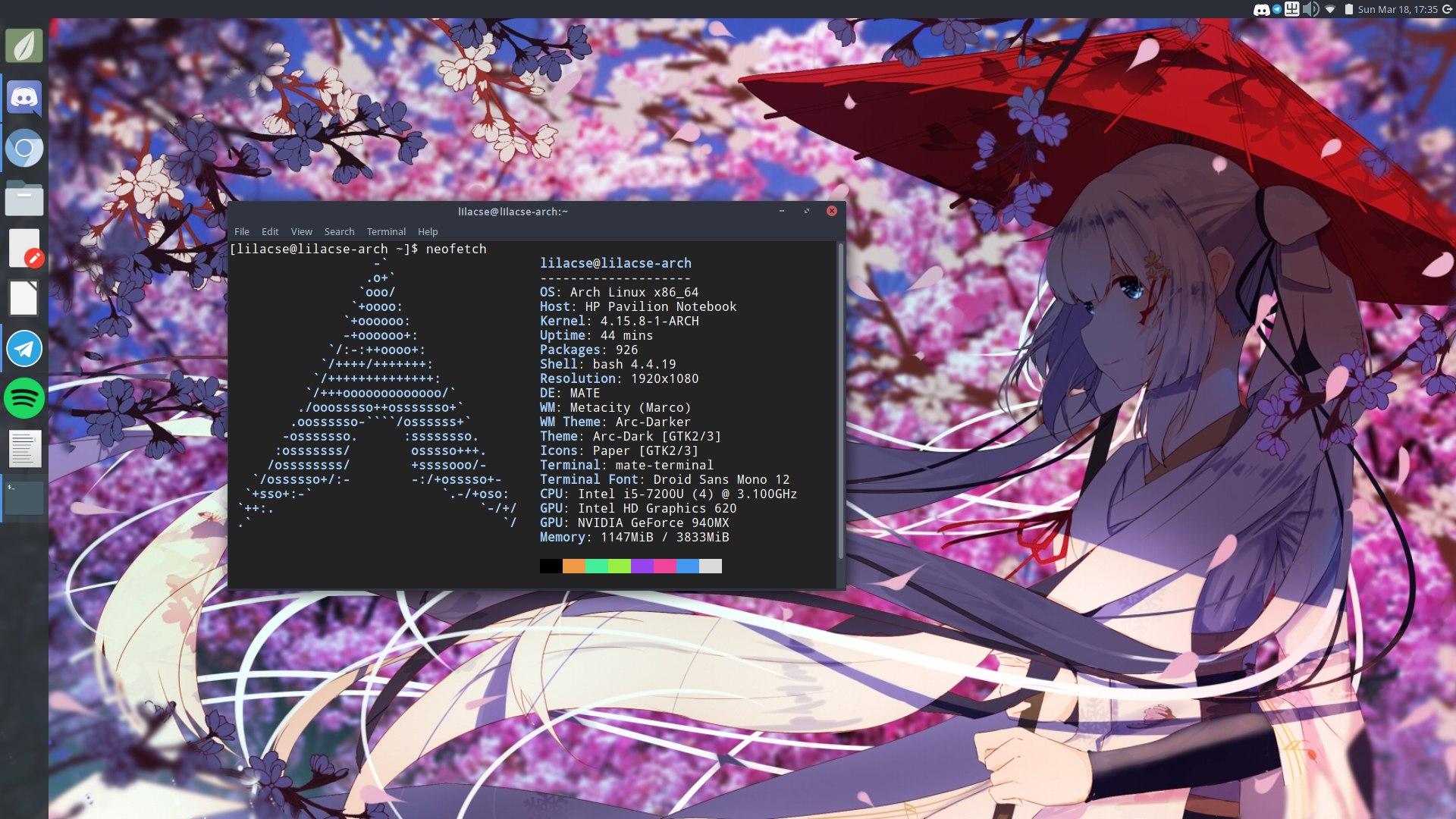Launch Spotify from the dock
Image resolution: width=1456 pixels, height=819 pixels.
coord(24,398)
